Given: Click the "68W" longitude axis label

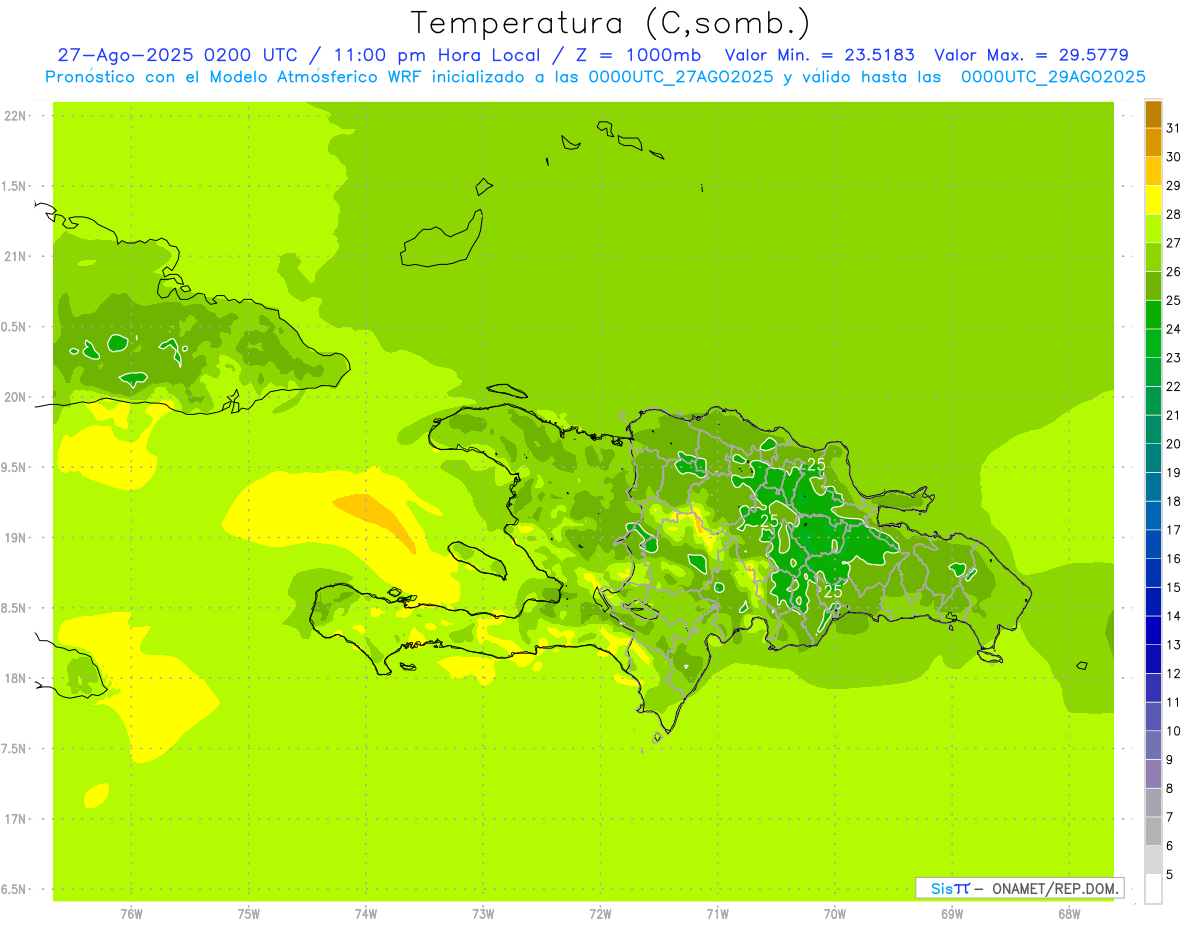Looking at the screenshot, I should tap(1069, 913).
